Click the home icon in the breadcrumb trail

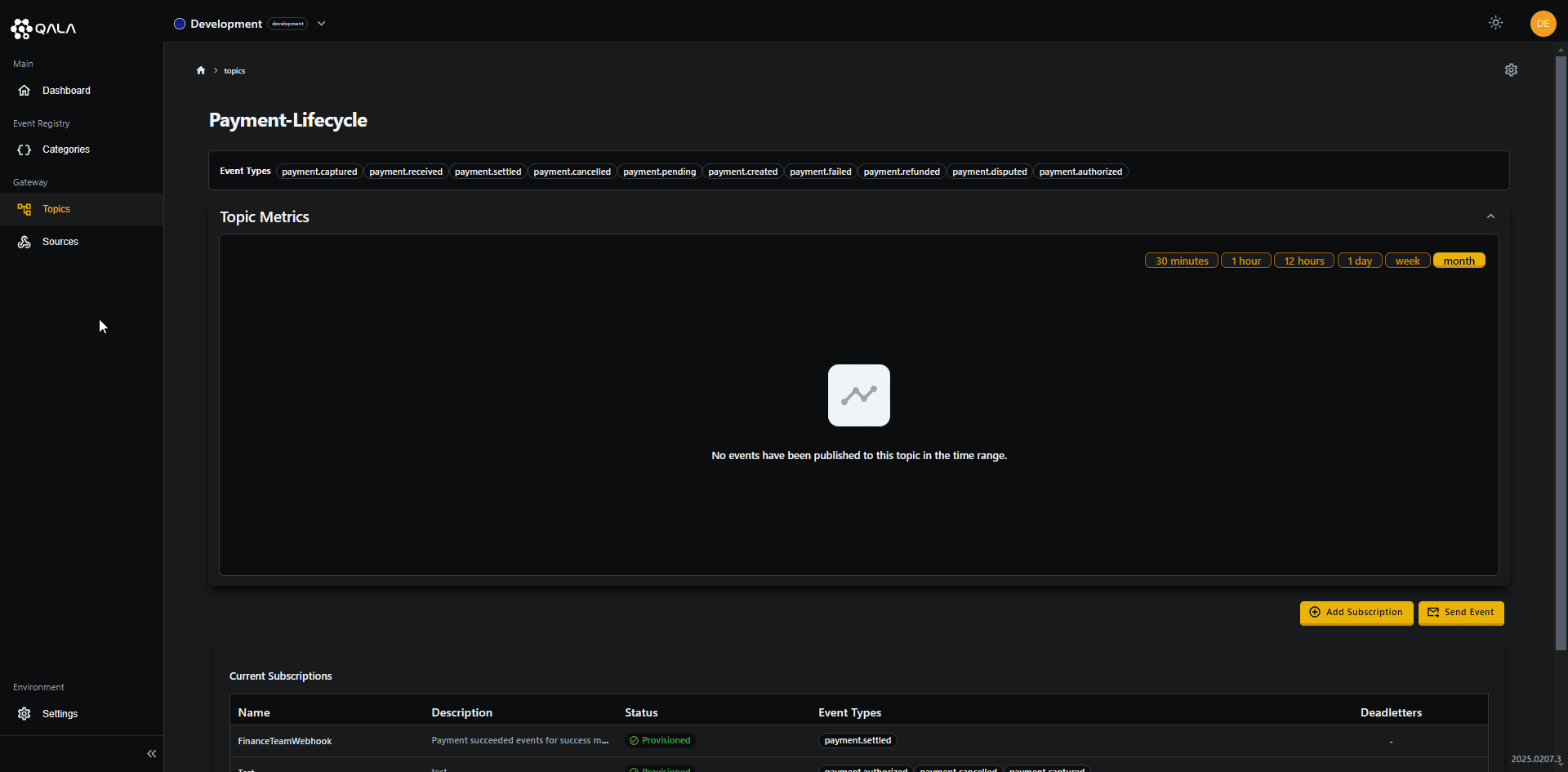(201, 70)
